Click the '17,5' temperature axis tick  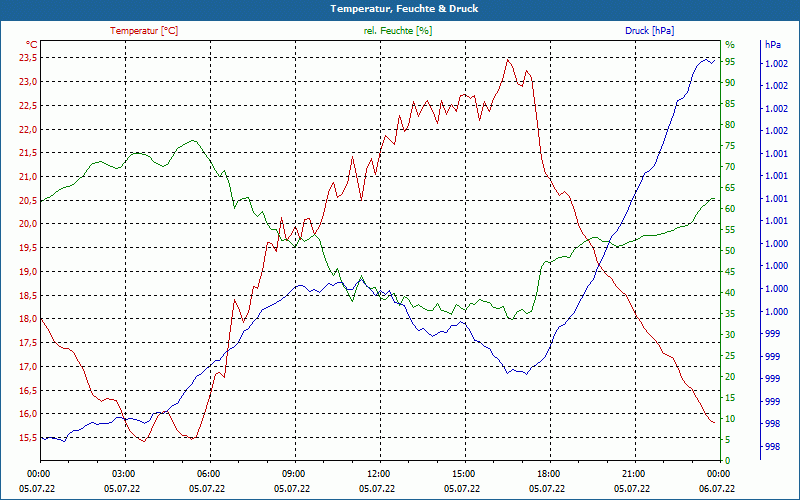click(28, 343)
